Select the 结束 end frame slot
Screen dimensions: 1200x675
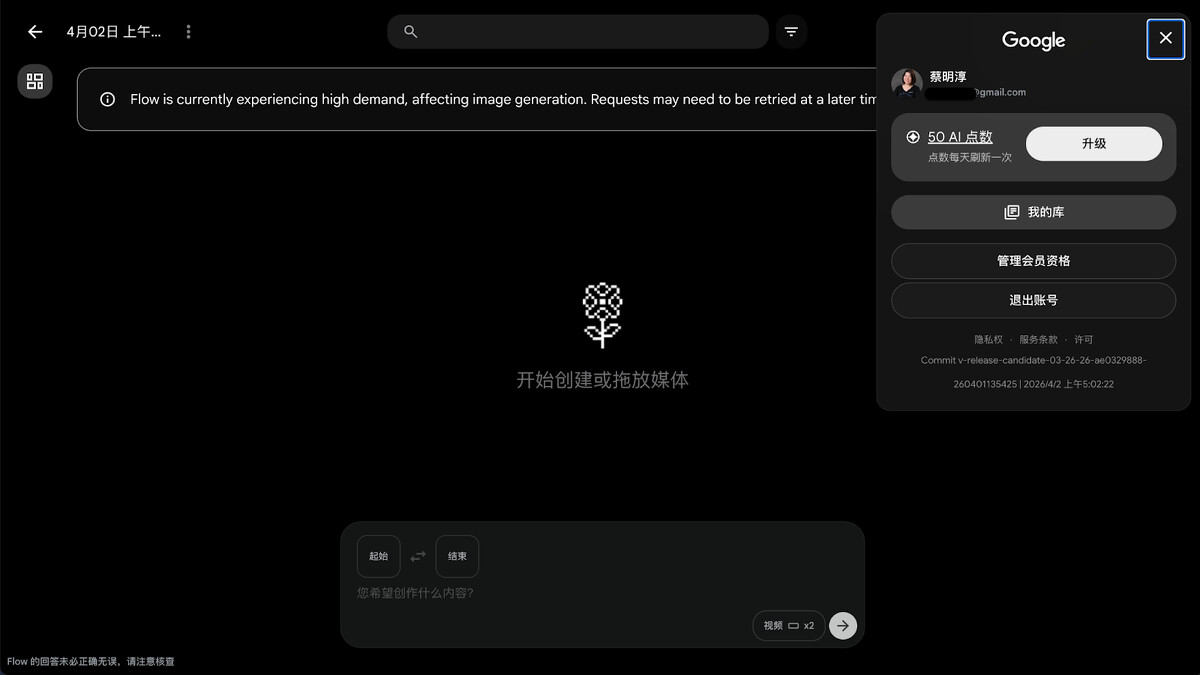pyautogui.click(x=457, y=556)
